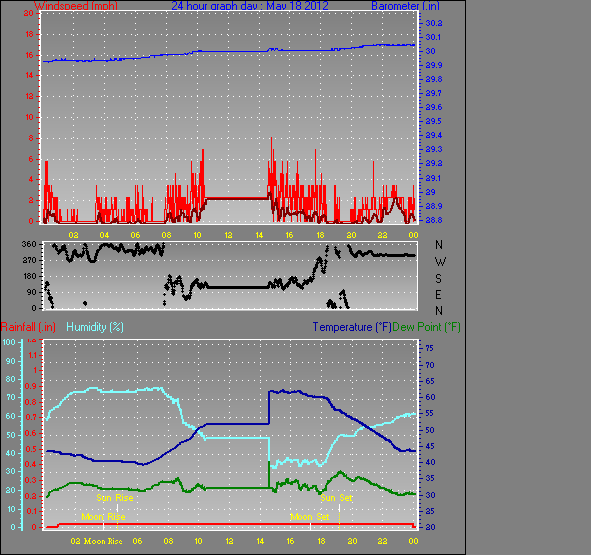This screenshot has width=591, height=555.
Task: Click Moon Rise text on bottom time axis
Action: pos(103,541)
